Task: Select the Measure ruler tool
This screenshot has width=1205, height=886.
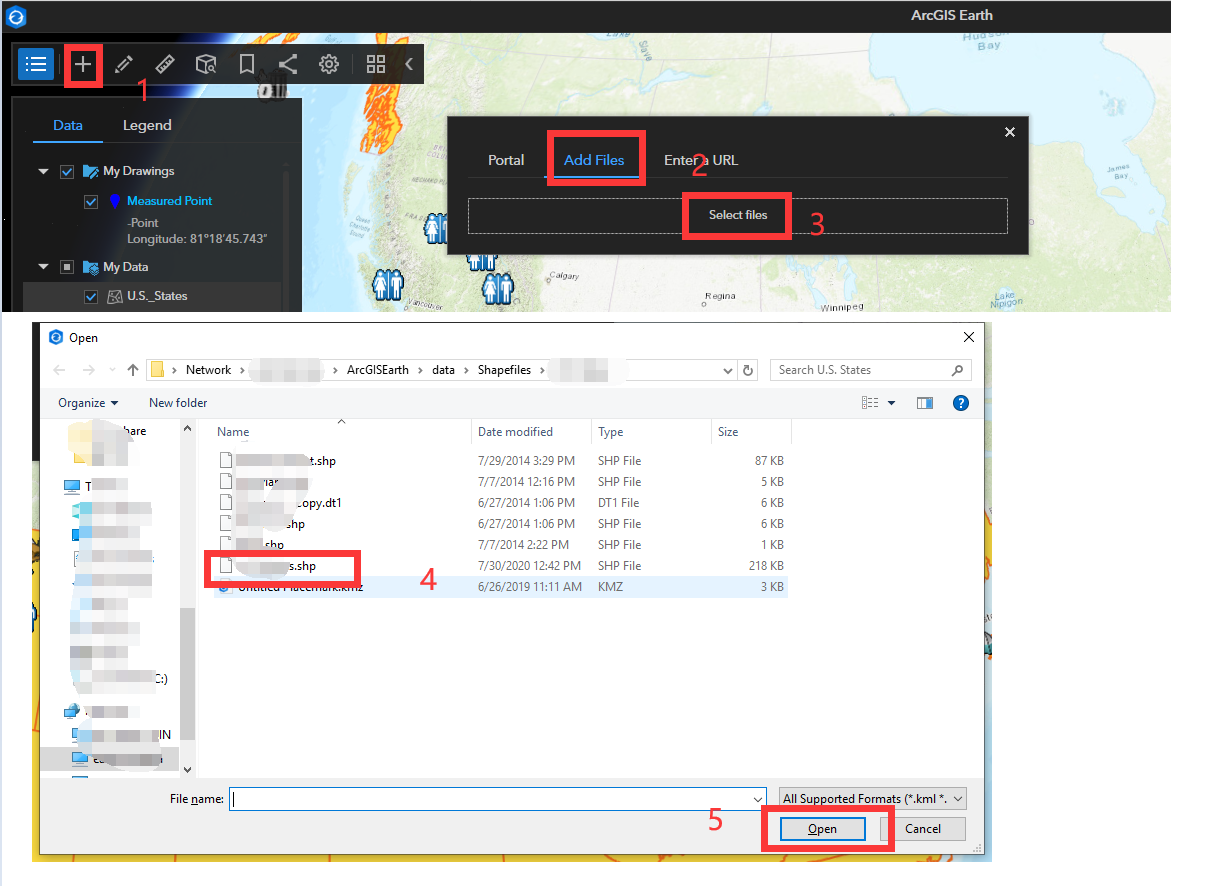Action: (x=165, y=65)
